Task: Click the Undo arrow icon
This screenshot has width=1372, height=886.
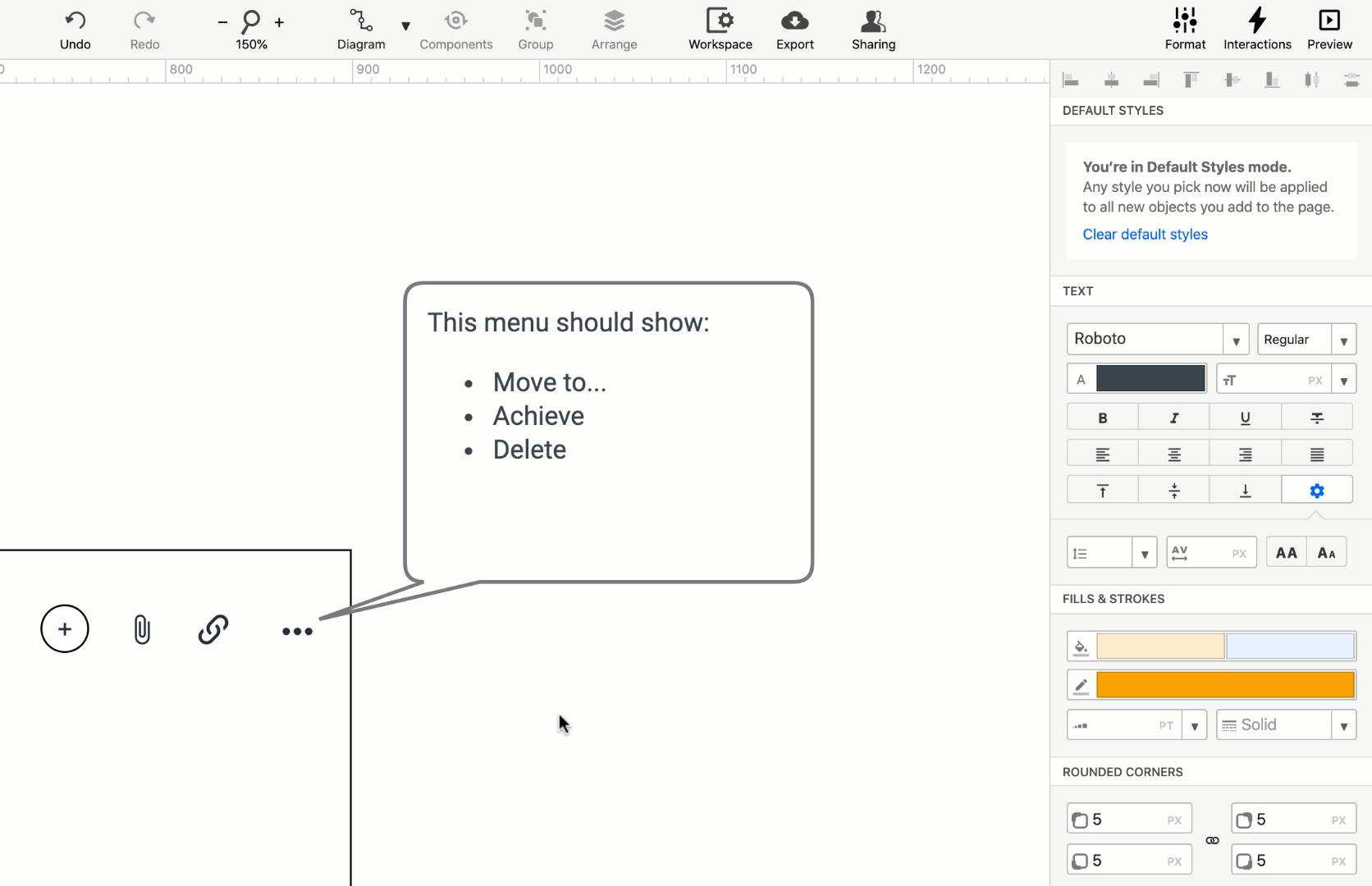Action: 75,21
